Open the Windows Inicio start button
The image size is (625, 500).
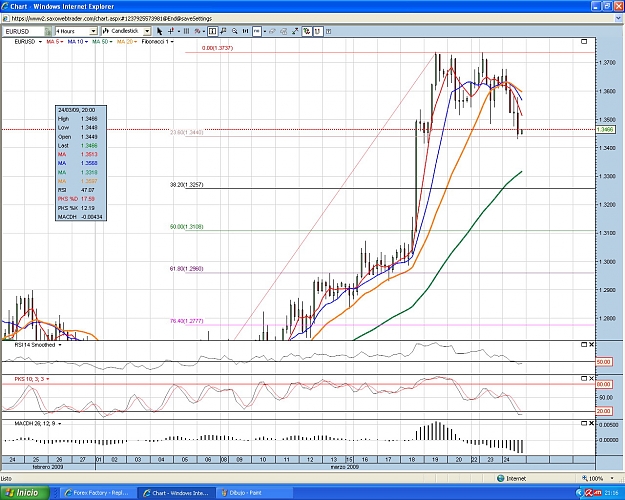point(25,493)
